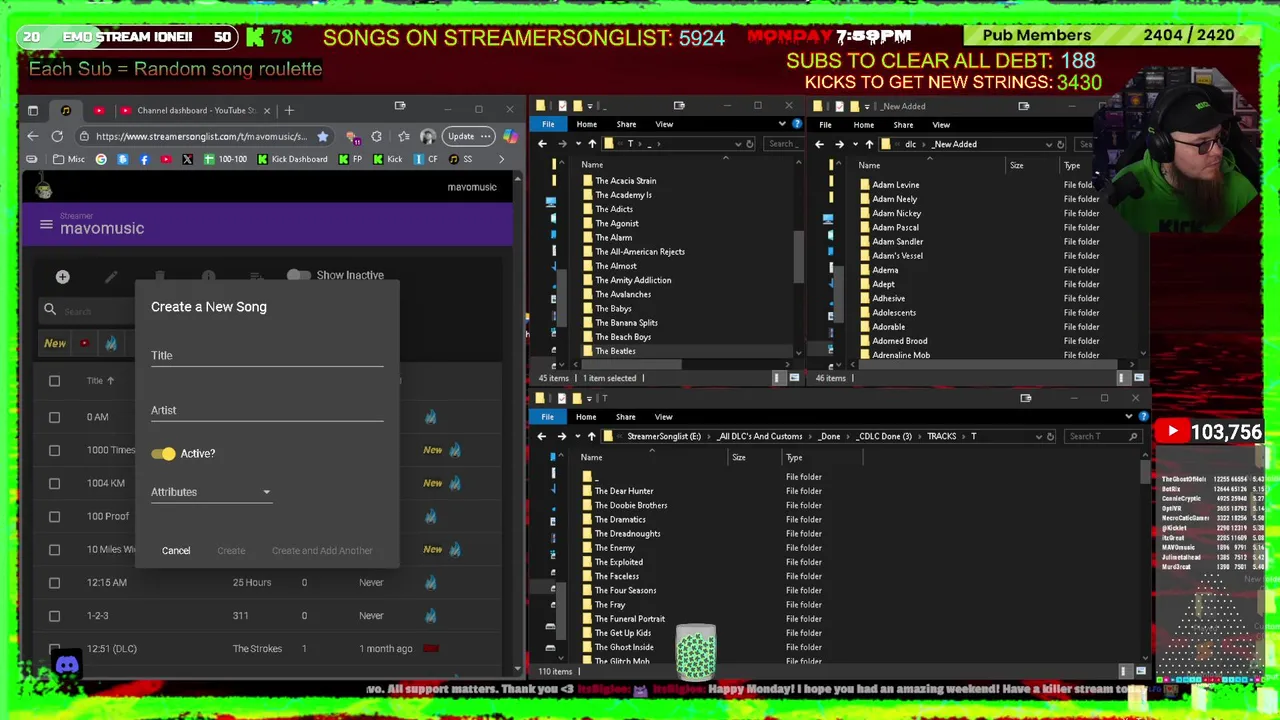Click the add song plus icon
The width and height of the screenshot is (1280, 720).
[62, 277]
